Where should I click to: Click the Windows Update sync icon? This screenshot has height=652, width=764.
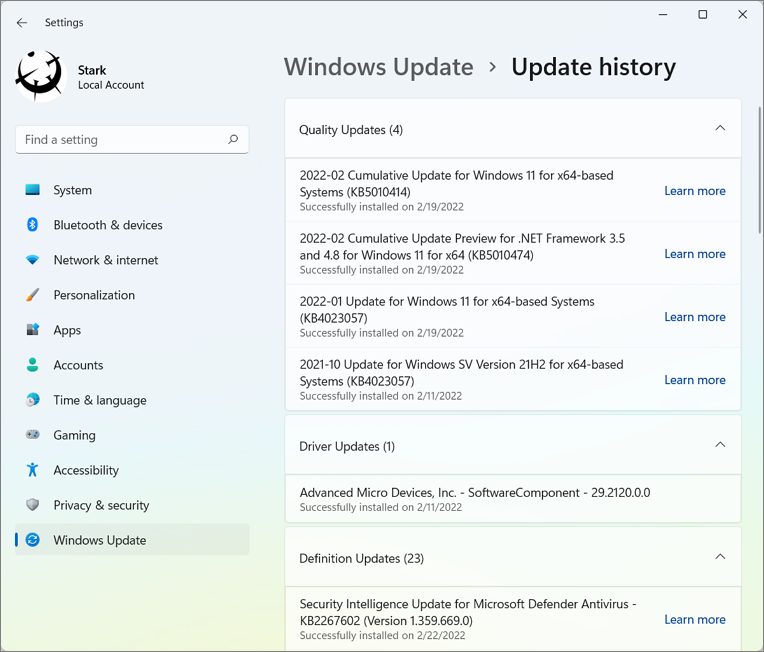[33, 540]
